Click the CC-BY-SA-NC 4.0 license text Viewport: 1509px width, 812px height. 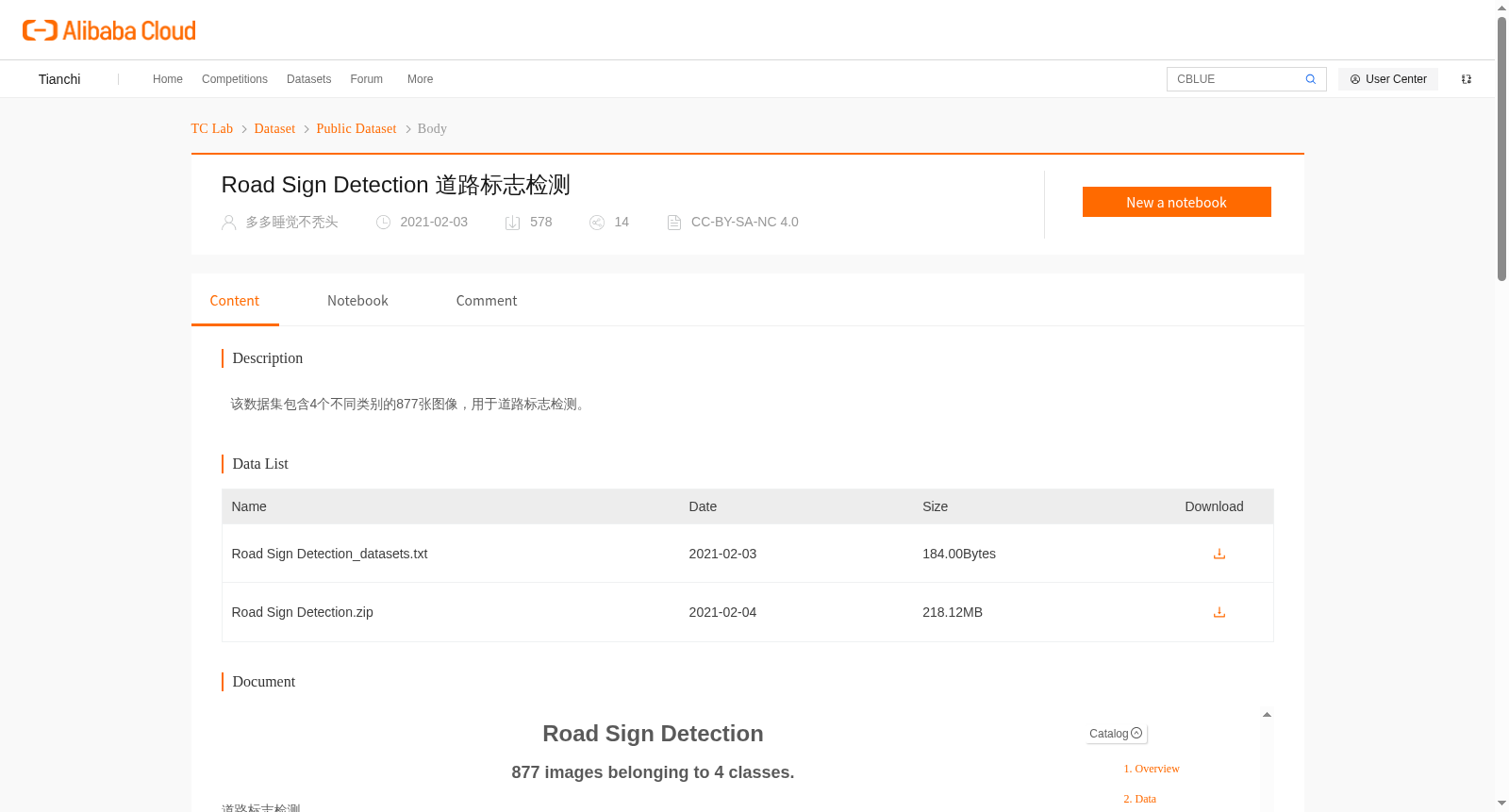coord(745,223)
